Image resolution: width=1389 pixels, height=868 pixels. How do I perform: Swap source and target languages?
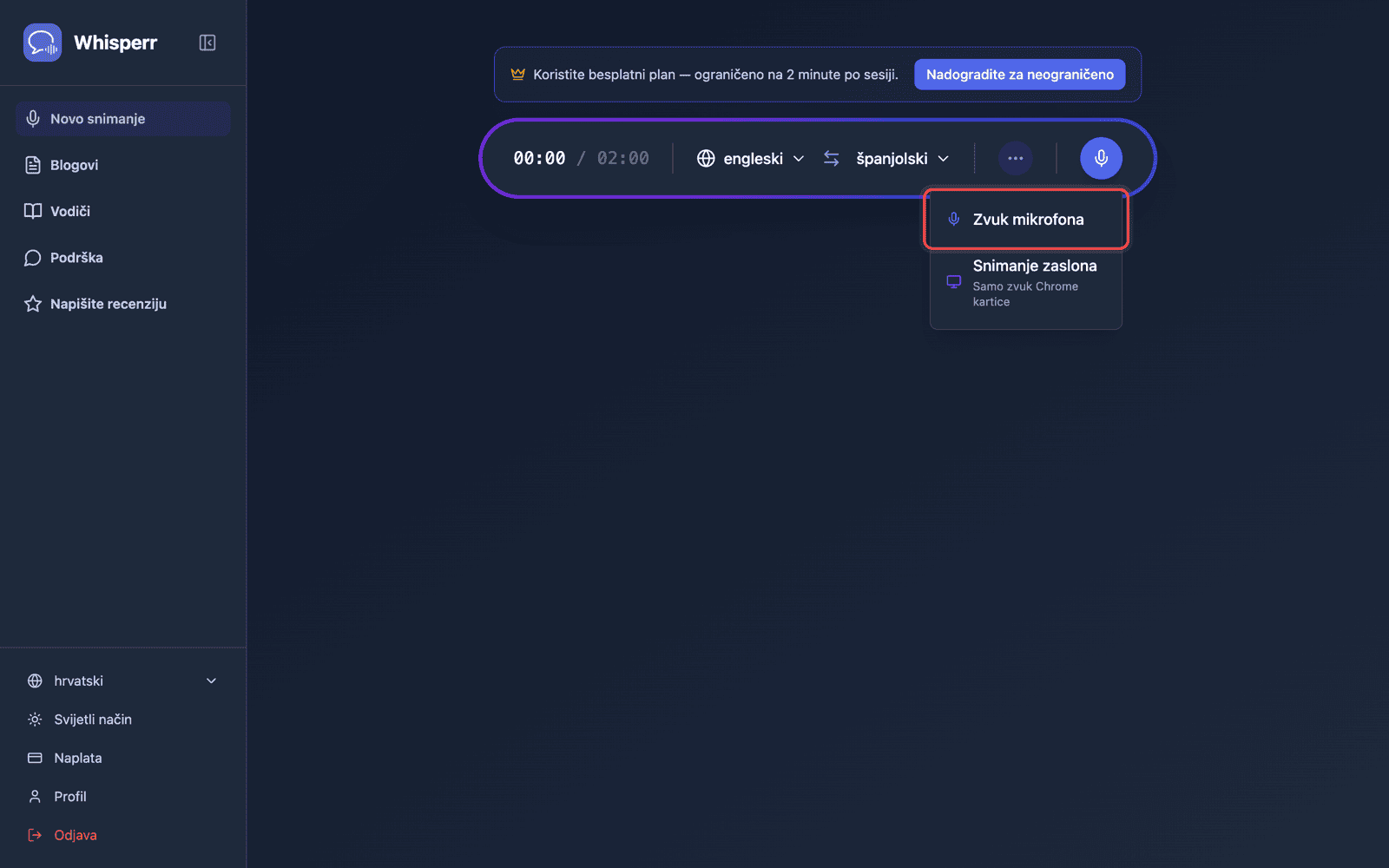832,159
